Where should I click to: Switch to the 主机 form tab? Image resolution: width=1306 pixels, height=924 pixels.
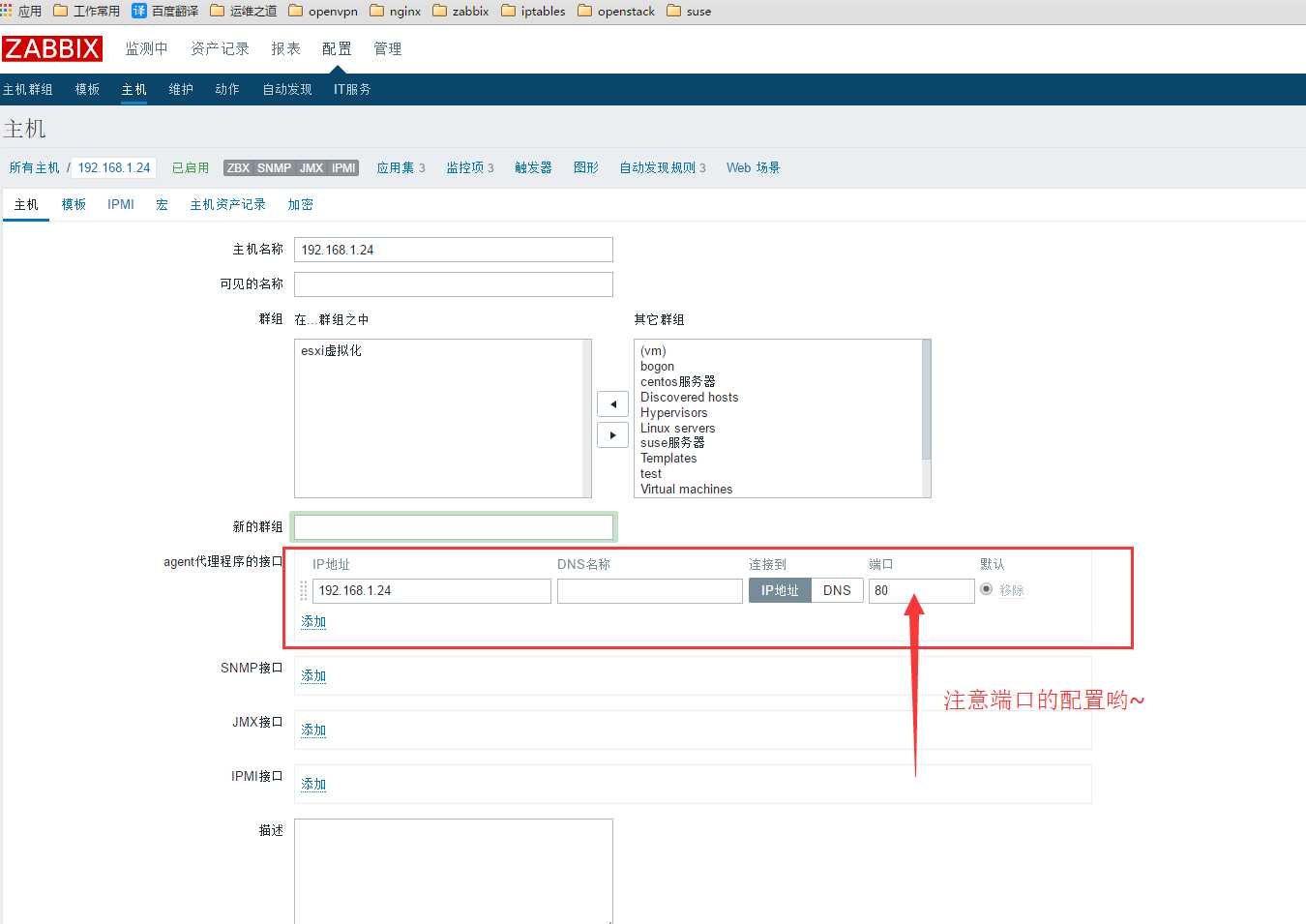26,204
